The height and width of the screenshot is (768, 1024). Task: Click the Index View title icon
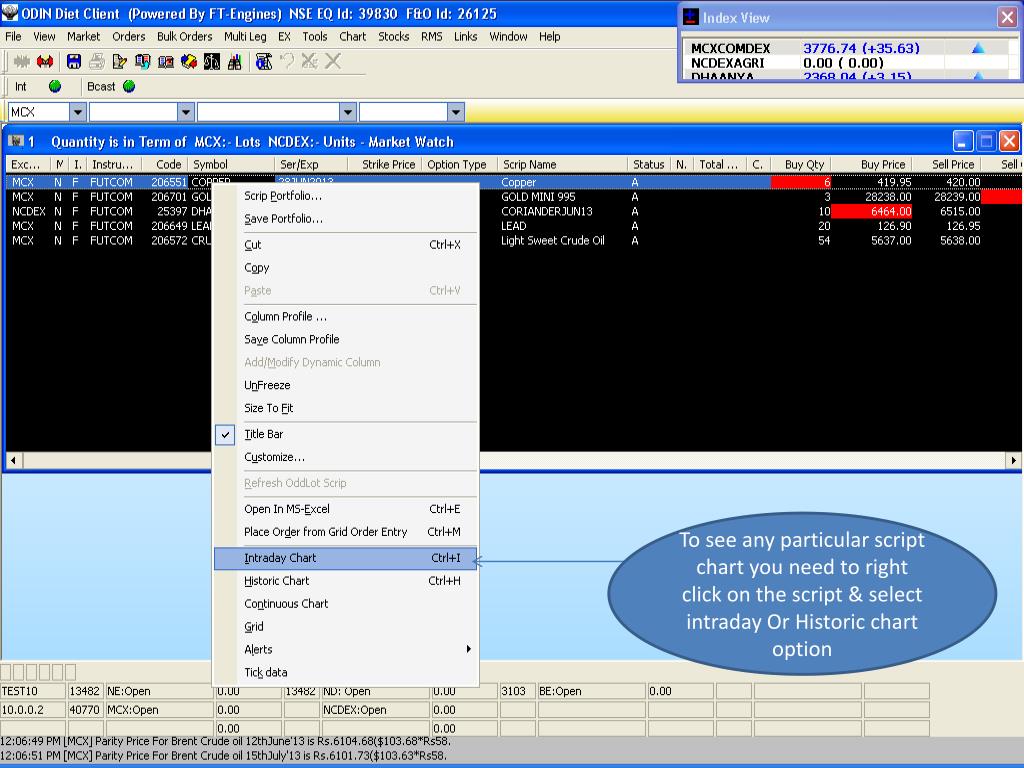pyautogui.click(x=691, y=17)
